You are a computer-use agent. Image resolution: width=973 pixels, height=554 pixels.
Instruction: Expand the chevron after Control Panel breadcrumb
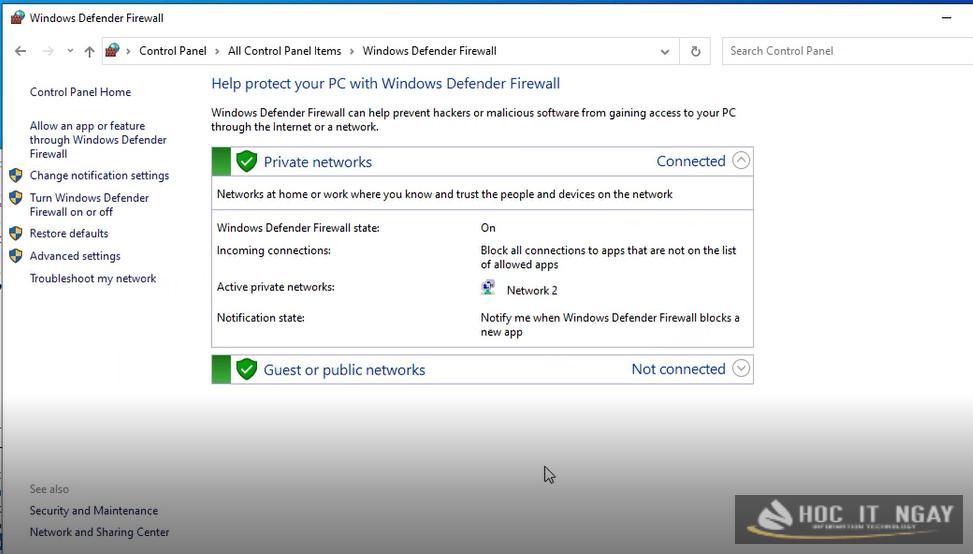point(217,51)
